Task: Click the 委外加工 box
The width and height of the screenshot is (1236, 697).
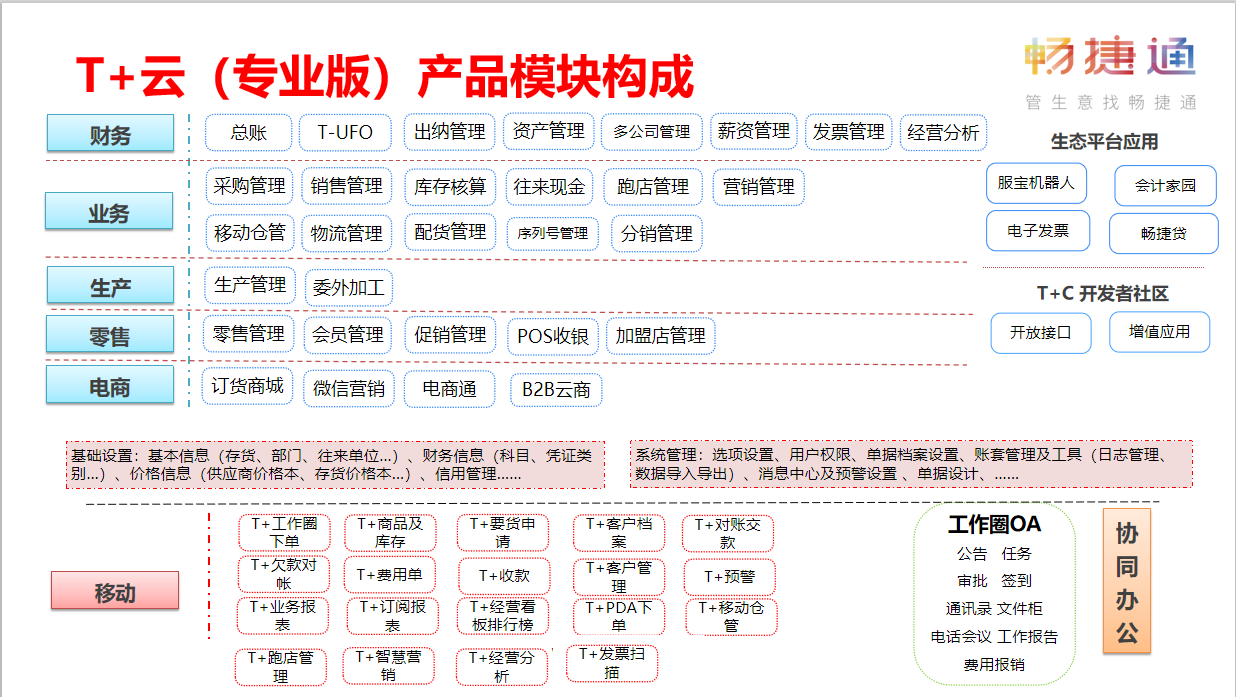Action: 348,288
